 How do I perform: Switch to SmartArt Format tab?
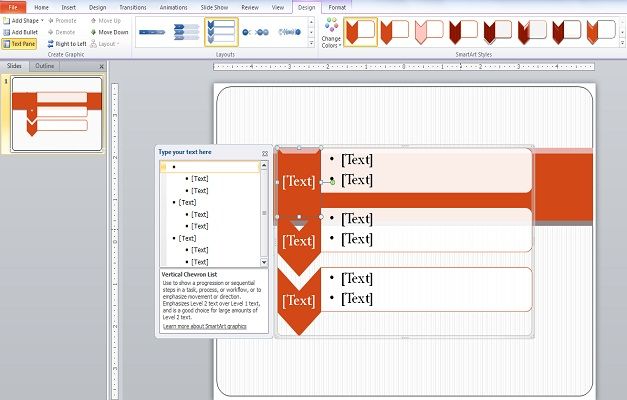coord(337,7)
